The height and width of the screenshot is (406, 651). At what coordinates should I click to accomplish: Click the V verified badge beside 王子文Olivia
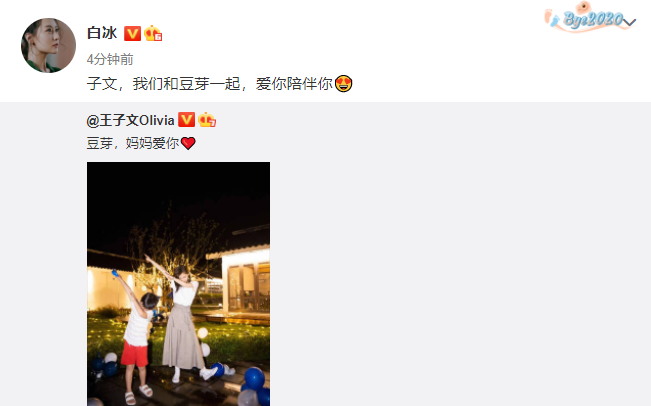coord(186,120)
